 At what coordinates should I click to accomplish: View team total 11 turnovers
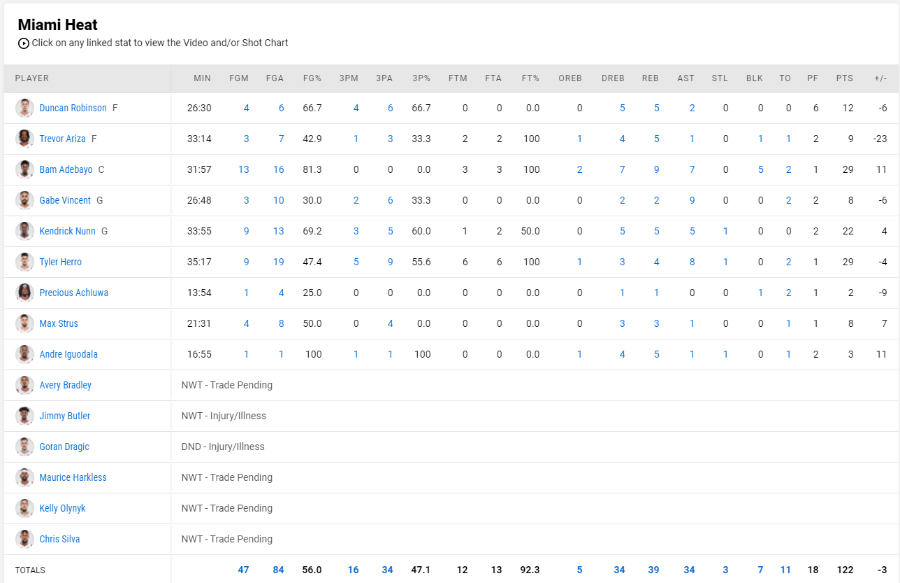[786, 570]
